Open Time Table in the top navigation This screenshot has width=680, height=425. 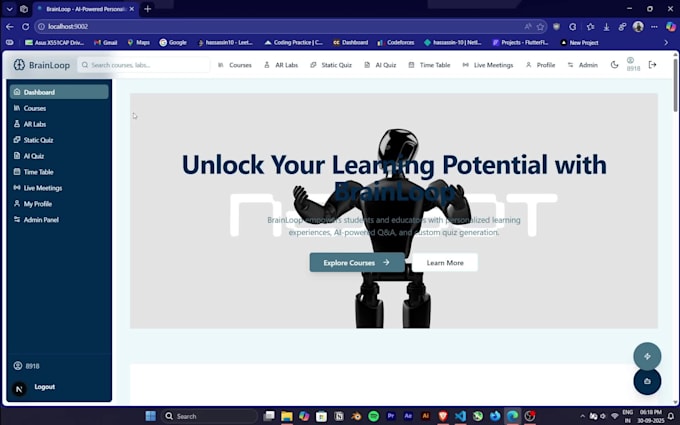(429, 65)
